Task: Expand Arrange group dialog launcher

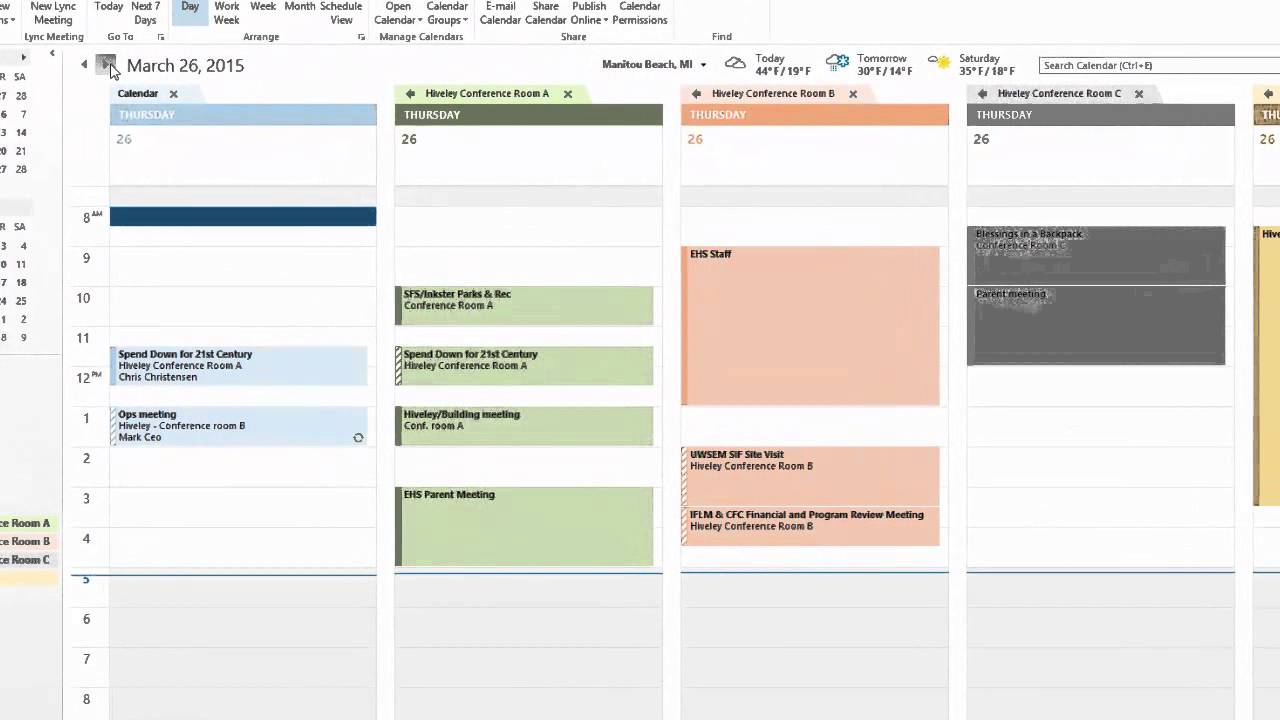Action: 362,37
